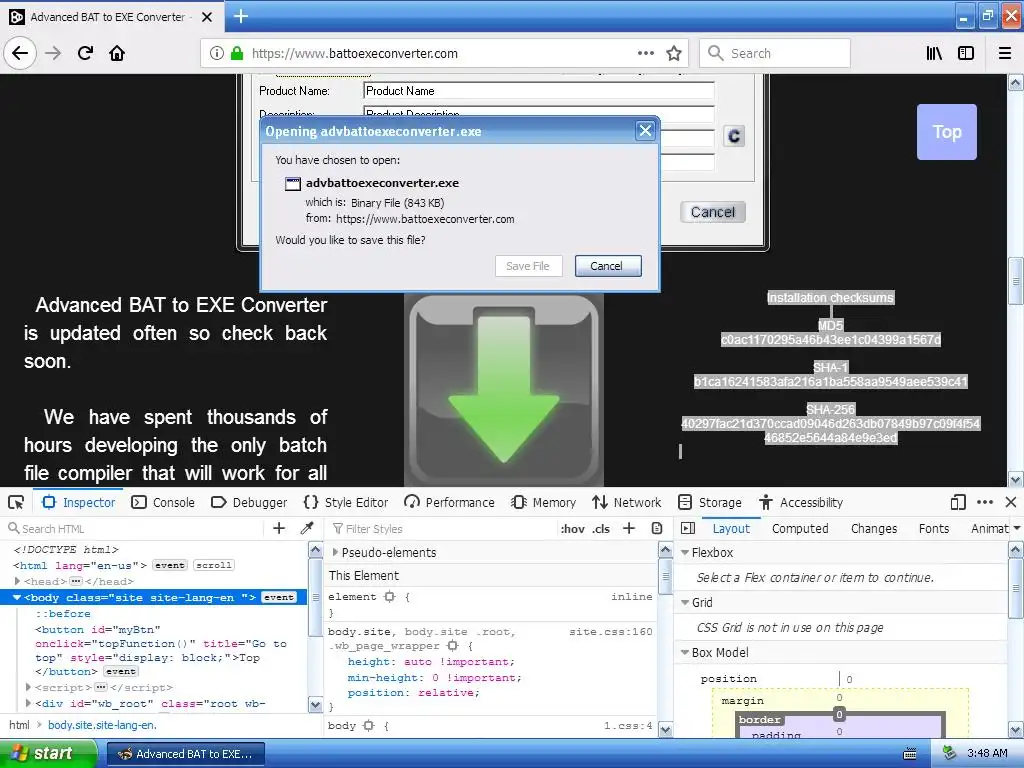The width and height of the screenshot is (1024, 768).
Task: Click the green download arrow image
Action: (x=504, y=390)
